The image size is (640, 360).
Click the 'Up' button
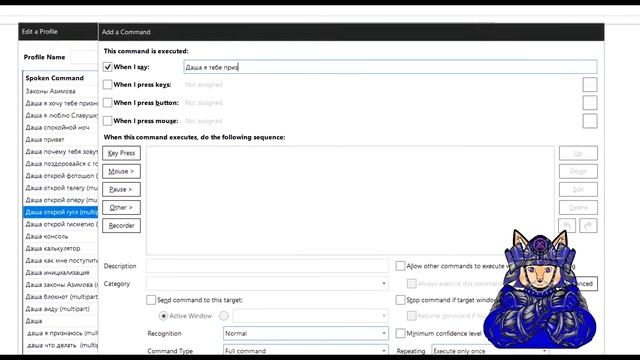tap(578, 153)
